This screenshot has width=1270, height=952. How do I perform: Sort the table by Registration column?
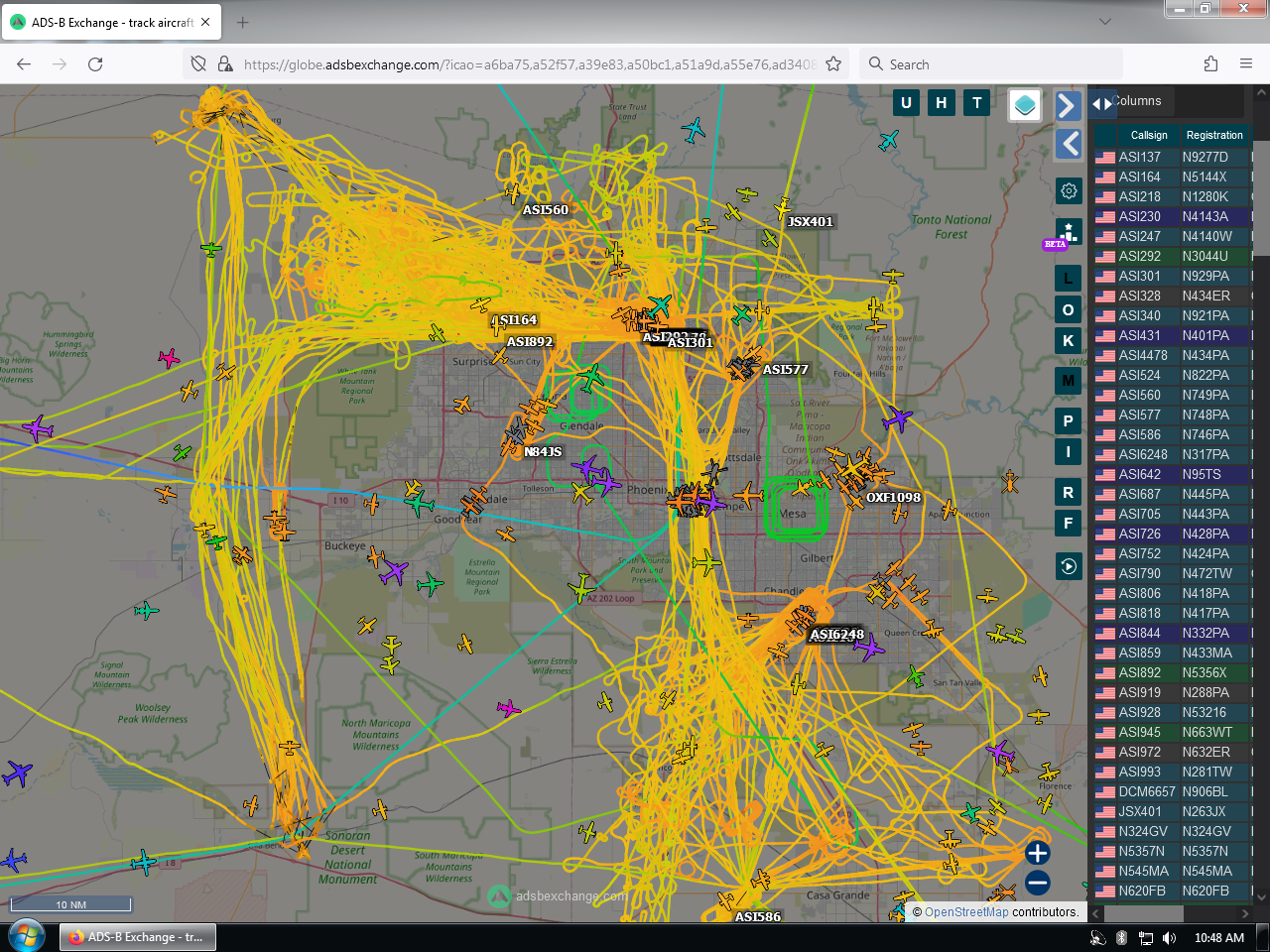tap(1214, 135)
